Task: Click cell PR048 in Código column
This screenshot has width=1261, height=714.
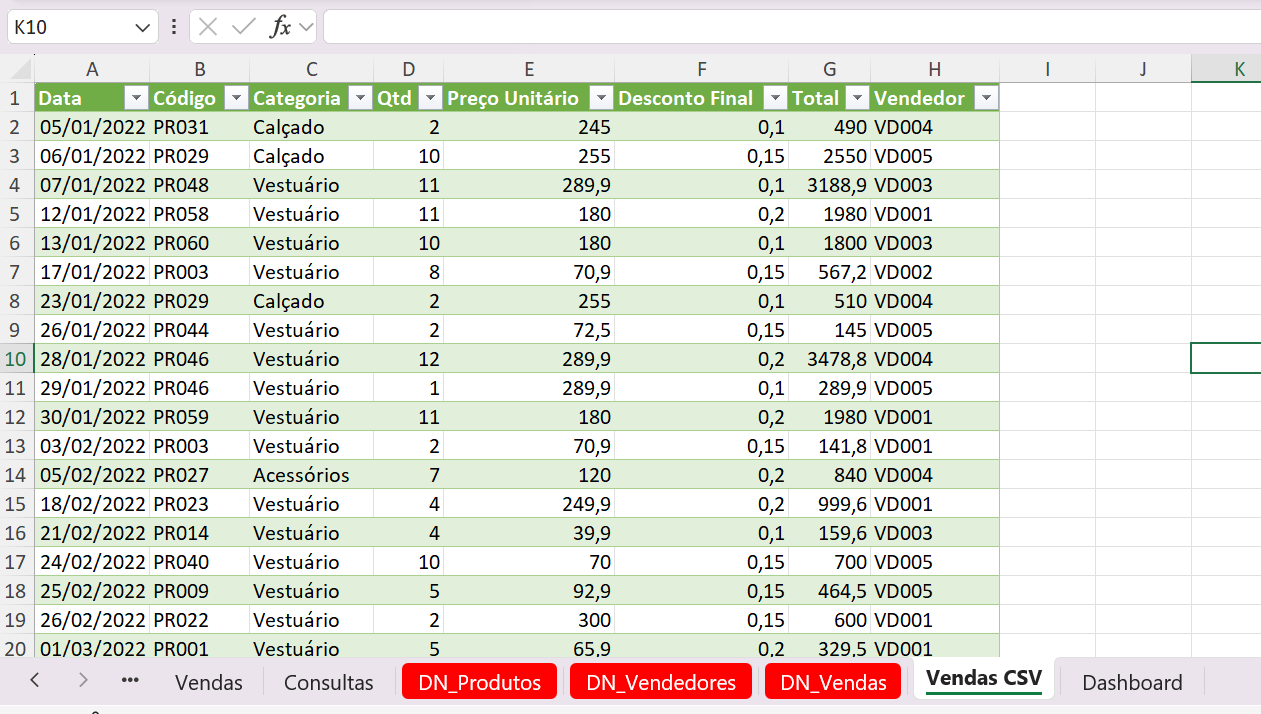Action: [200, 185]
